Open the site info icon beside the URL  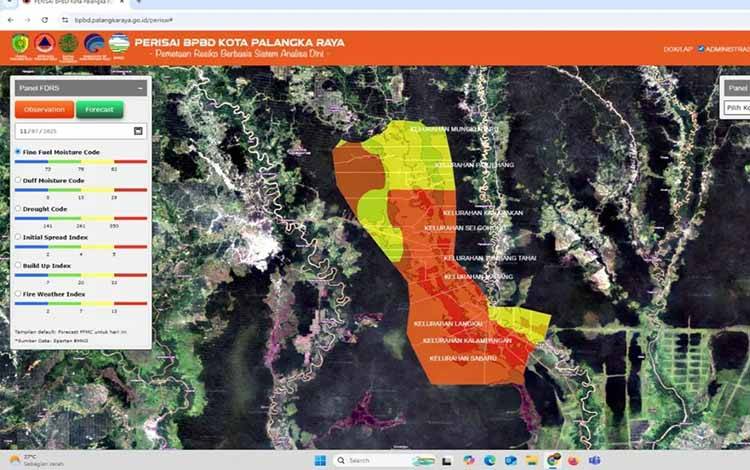coord(65,20)
